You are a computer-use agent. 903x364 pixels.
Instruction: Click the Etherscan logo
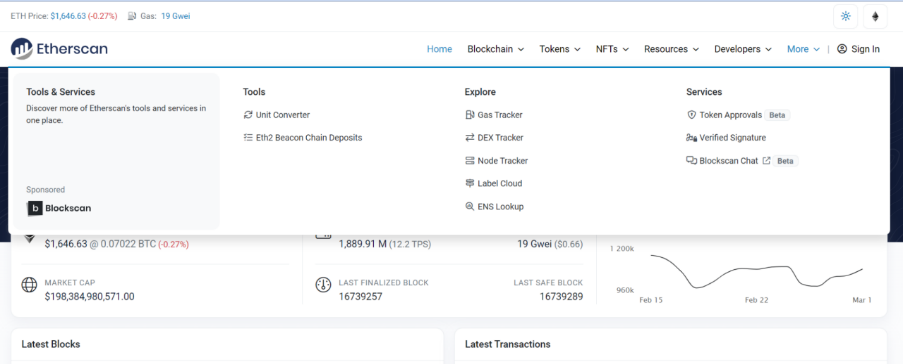[x=59, y=49]
